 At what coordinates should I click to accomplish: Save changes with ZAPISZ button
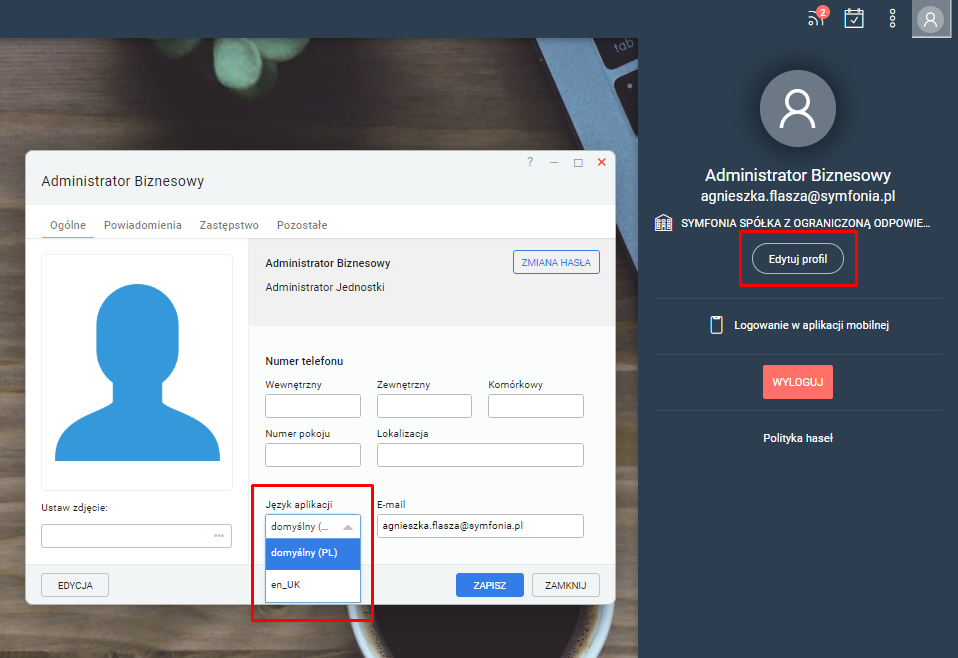point(489,585)
